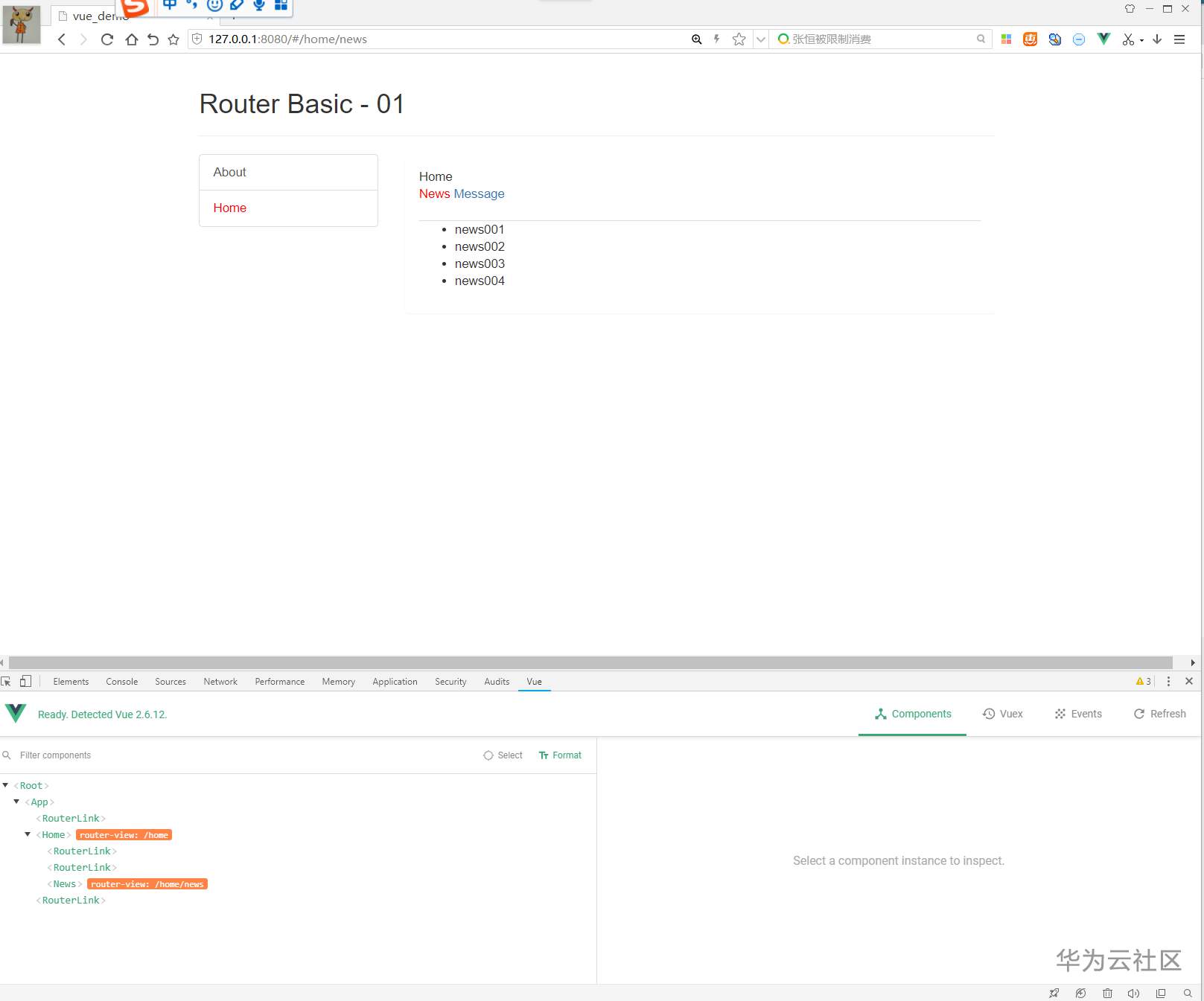Screen dimensions: 1204x1001
Task: Switch to the Elements tab in DevTools
Action: pyautogui.click(x=71, y=681)
